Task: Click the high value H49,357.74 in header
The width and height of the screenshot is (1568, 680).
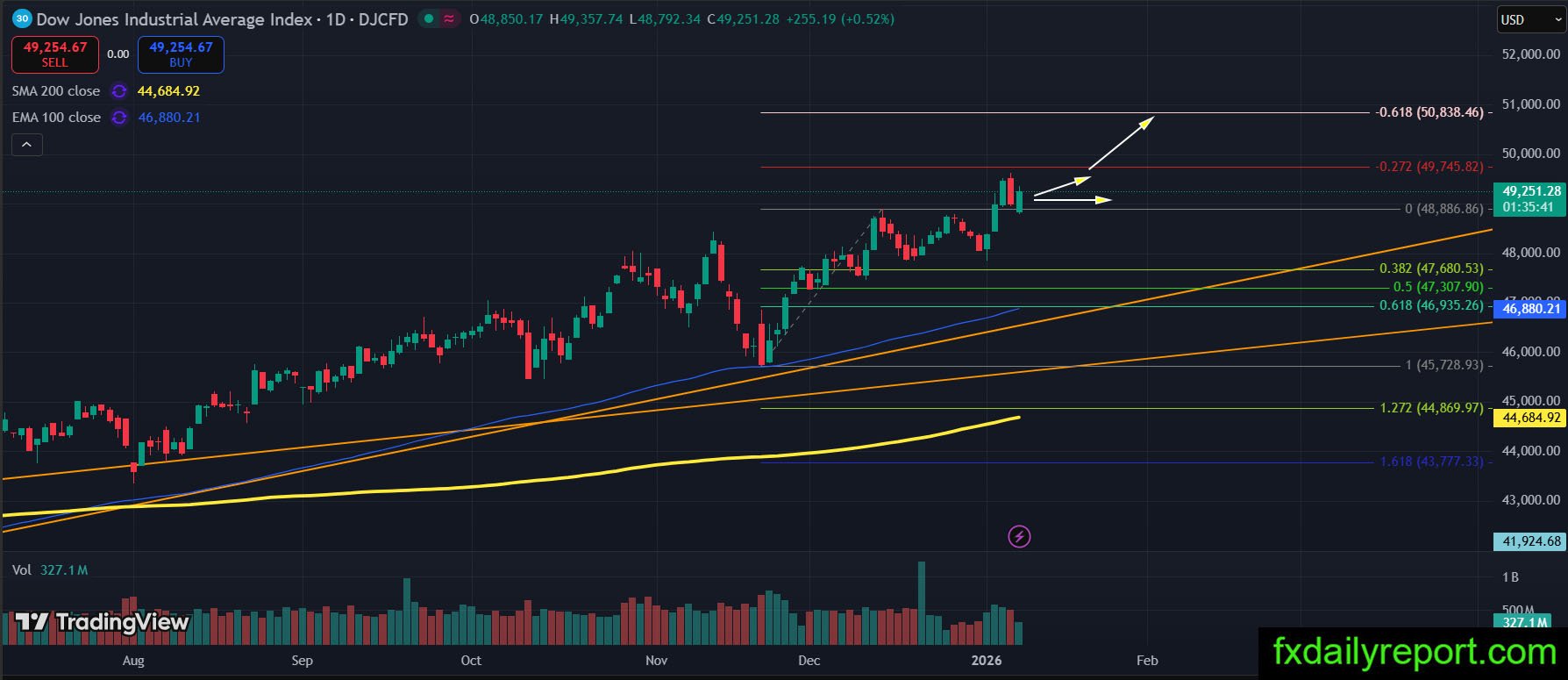Action: coord(586,18)
